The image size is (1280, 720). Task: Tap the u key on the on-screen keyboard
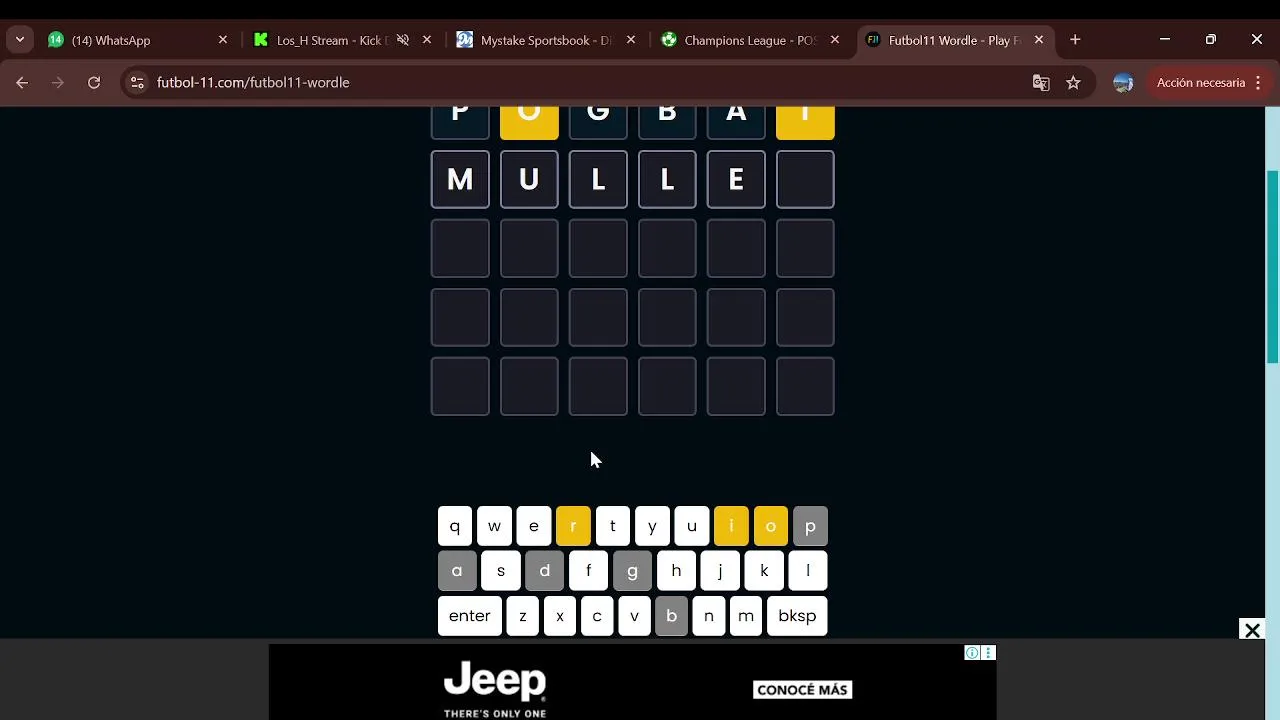click(x=692, y=526)
